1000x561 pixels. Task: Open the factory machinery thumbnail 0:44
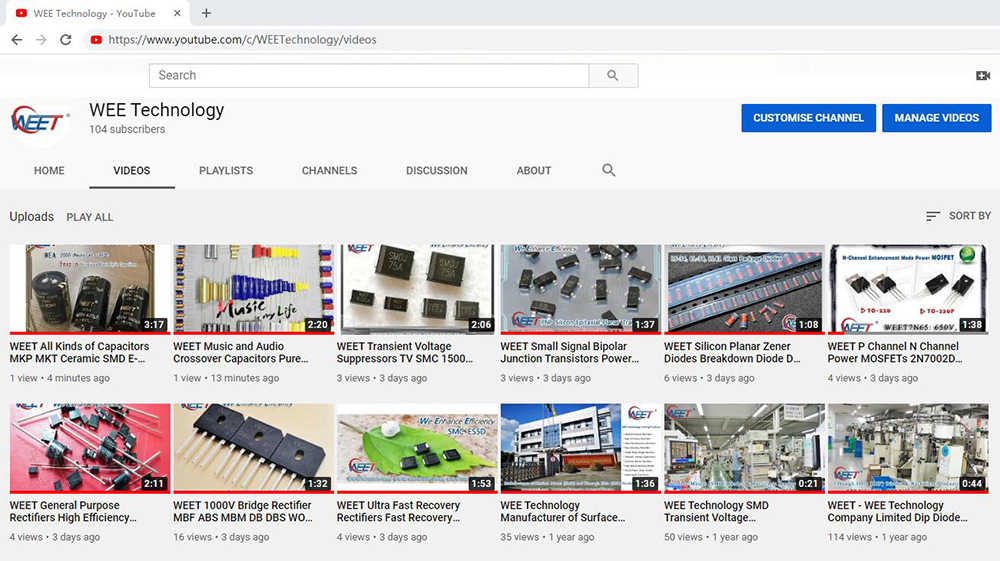908,448
